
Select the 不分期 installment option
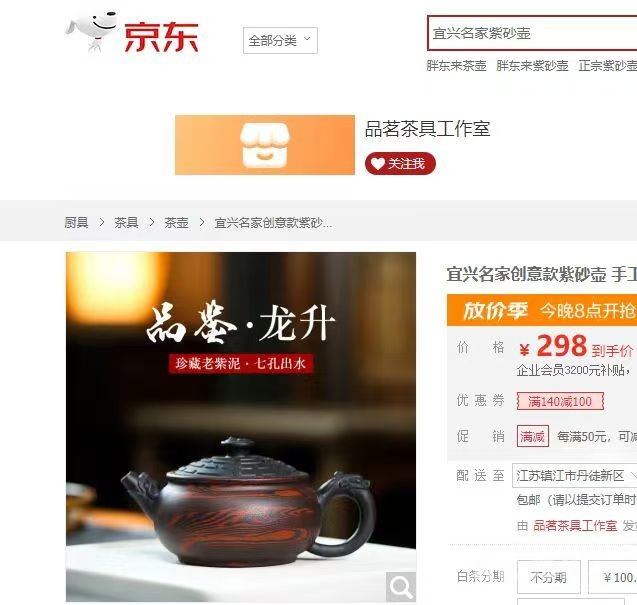click(548, 577)
